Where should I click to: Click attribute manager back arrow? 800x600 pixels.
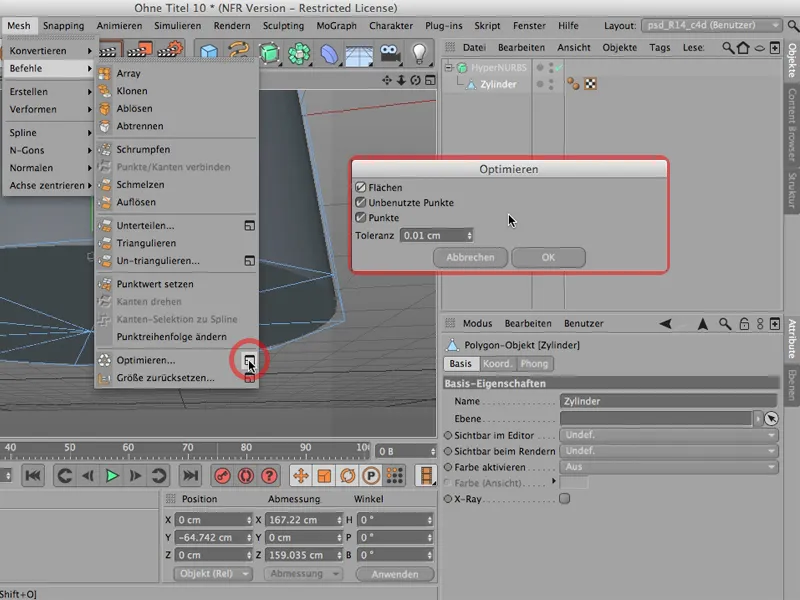[x=665, y=323]
